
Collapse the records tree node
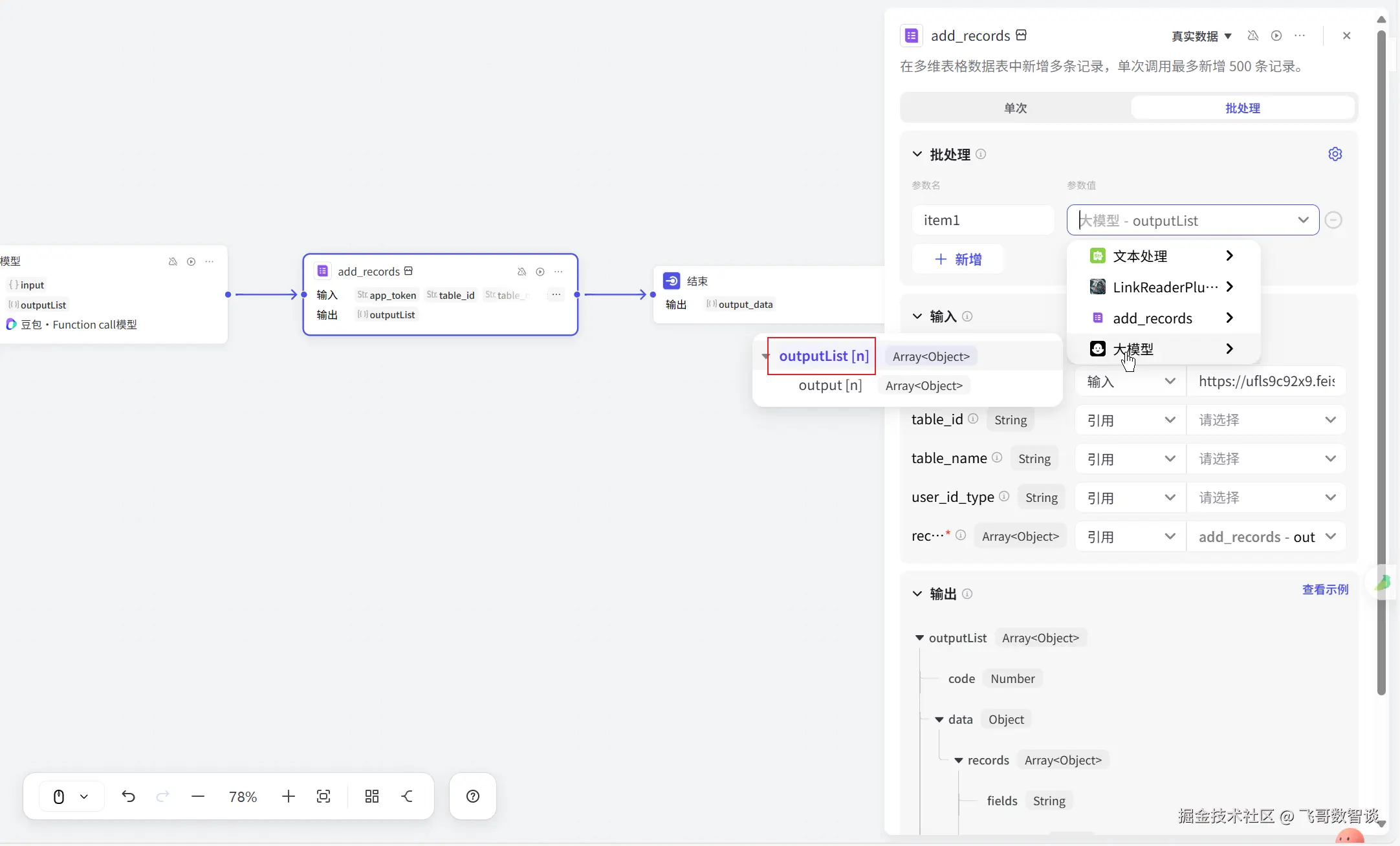[959, 761]
